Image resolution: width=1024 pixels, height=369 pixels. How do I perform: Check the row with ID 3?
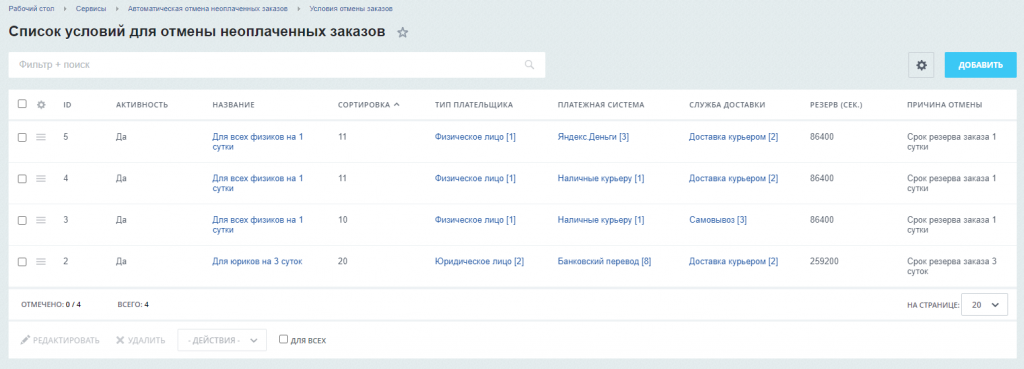tap(22, 220)
